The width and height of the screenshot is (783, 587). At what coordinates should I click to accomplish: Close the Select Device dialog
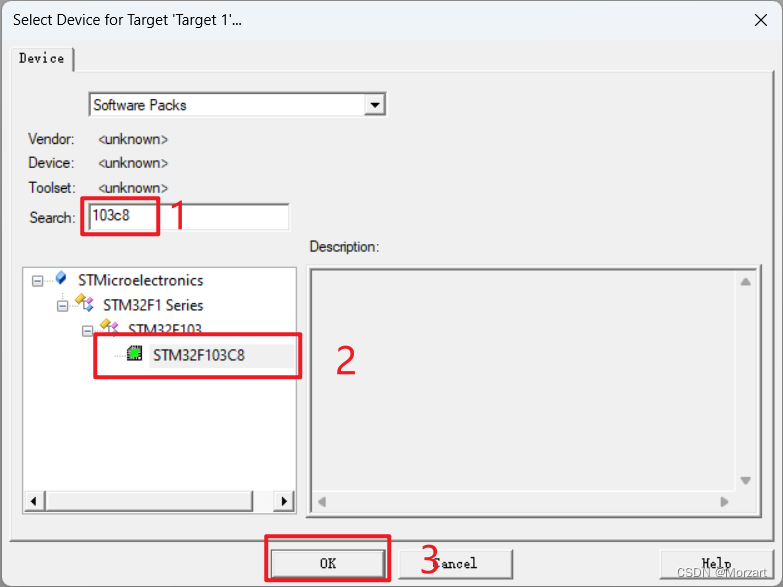click(x=761, y=20)
